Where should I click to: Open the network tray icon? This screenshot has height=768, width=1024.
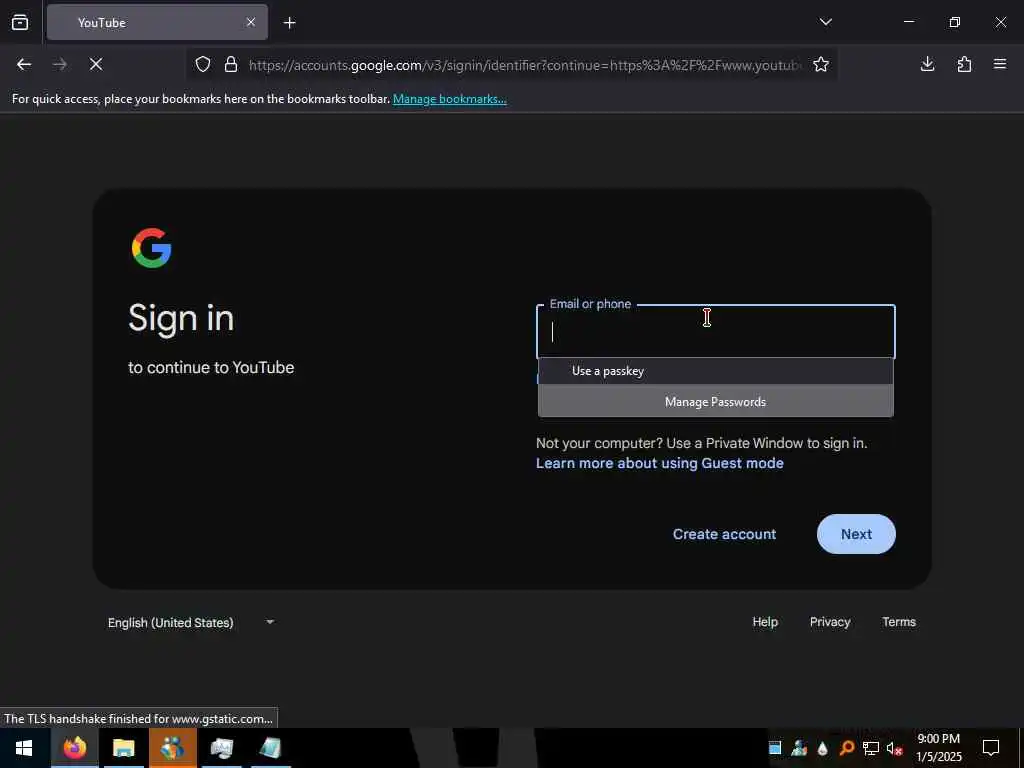871,748
